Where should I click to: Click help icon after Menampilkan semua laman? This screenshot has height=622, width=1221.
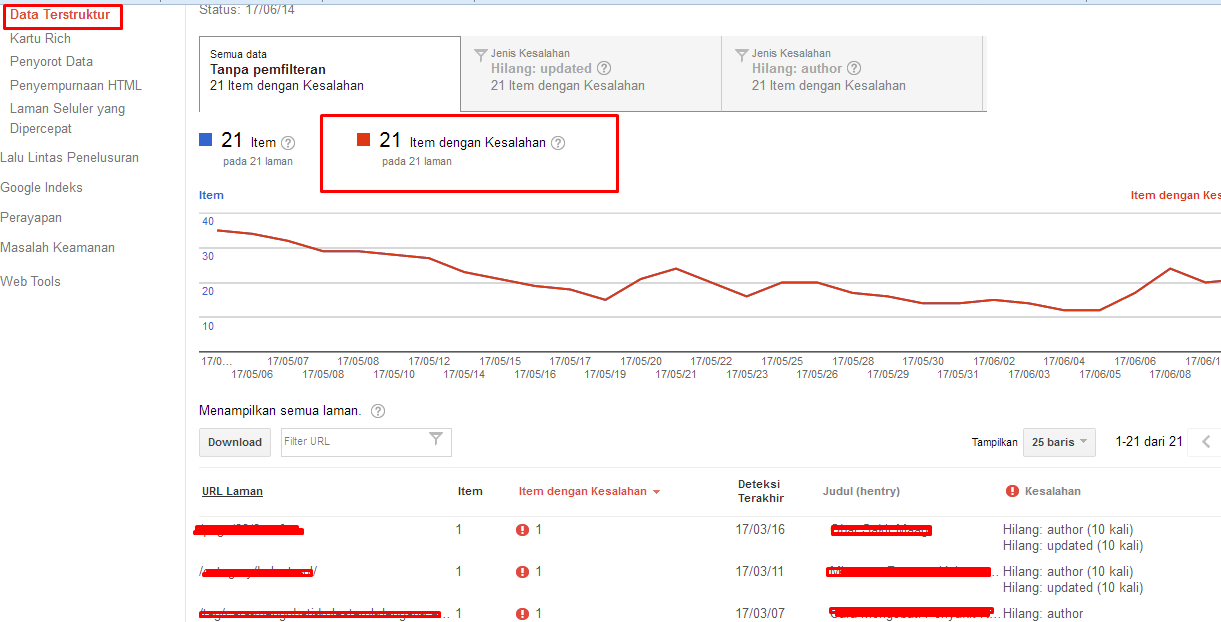[x=378, y=411]
